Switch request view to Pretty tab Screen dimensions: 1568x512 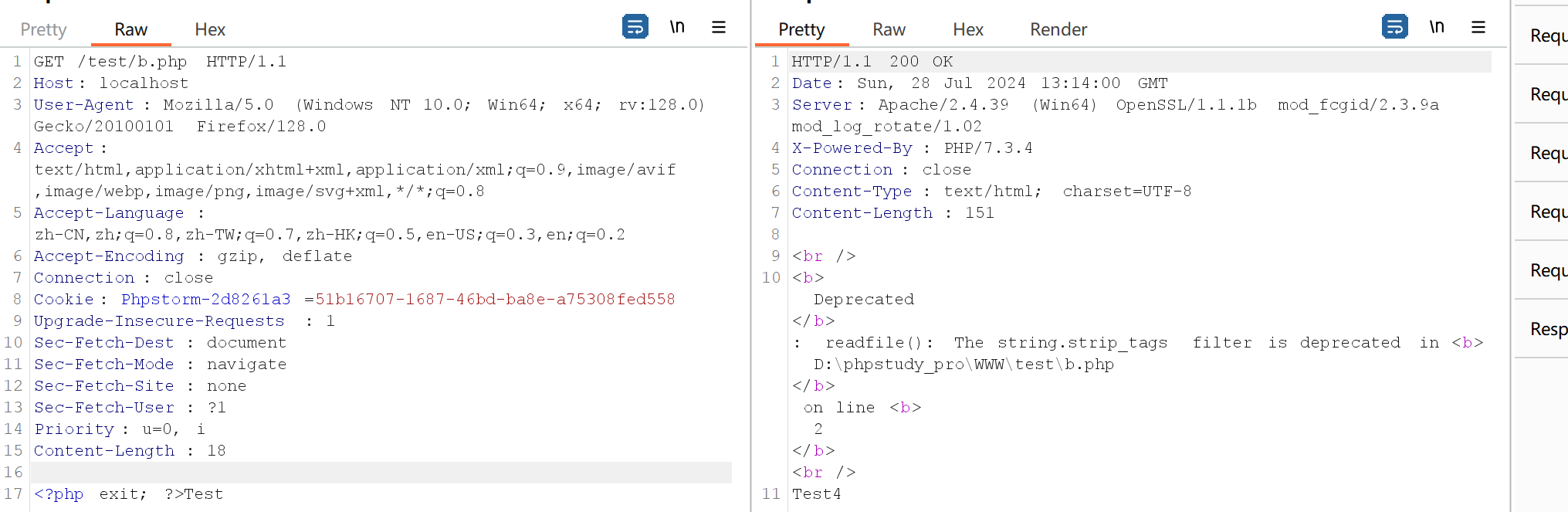pyautogui.click(x=43, y=29)
